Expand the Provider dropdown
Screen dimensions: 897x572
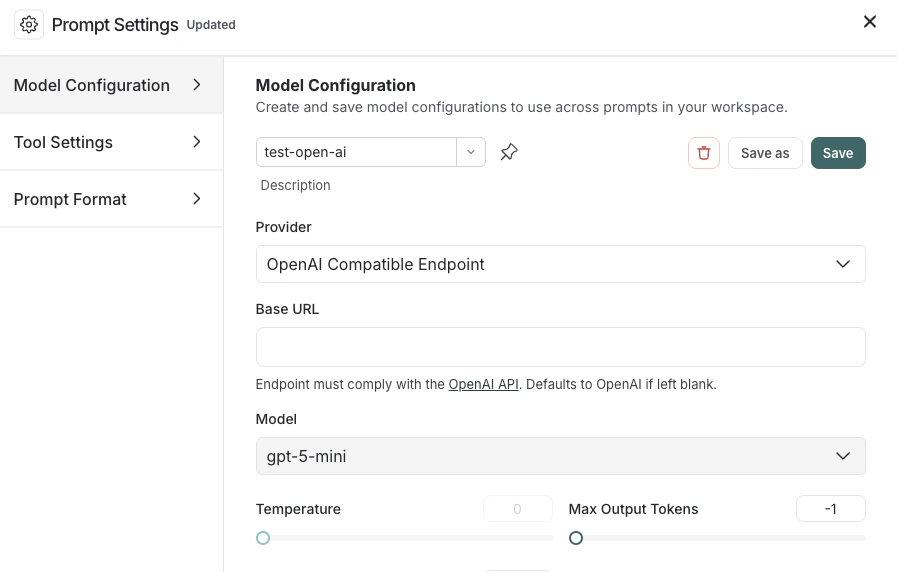[843, 264]
